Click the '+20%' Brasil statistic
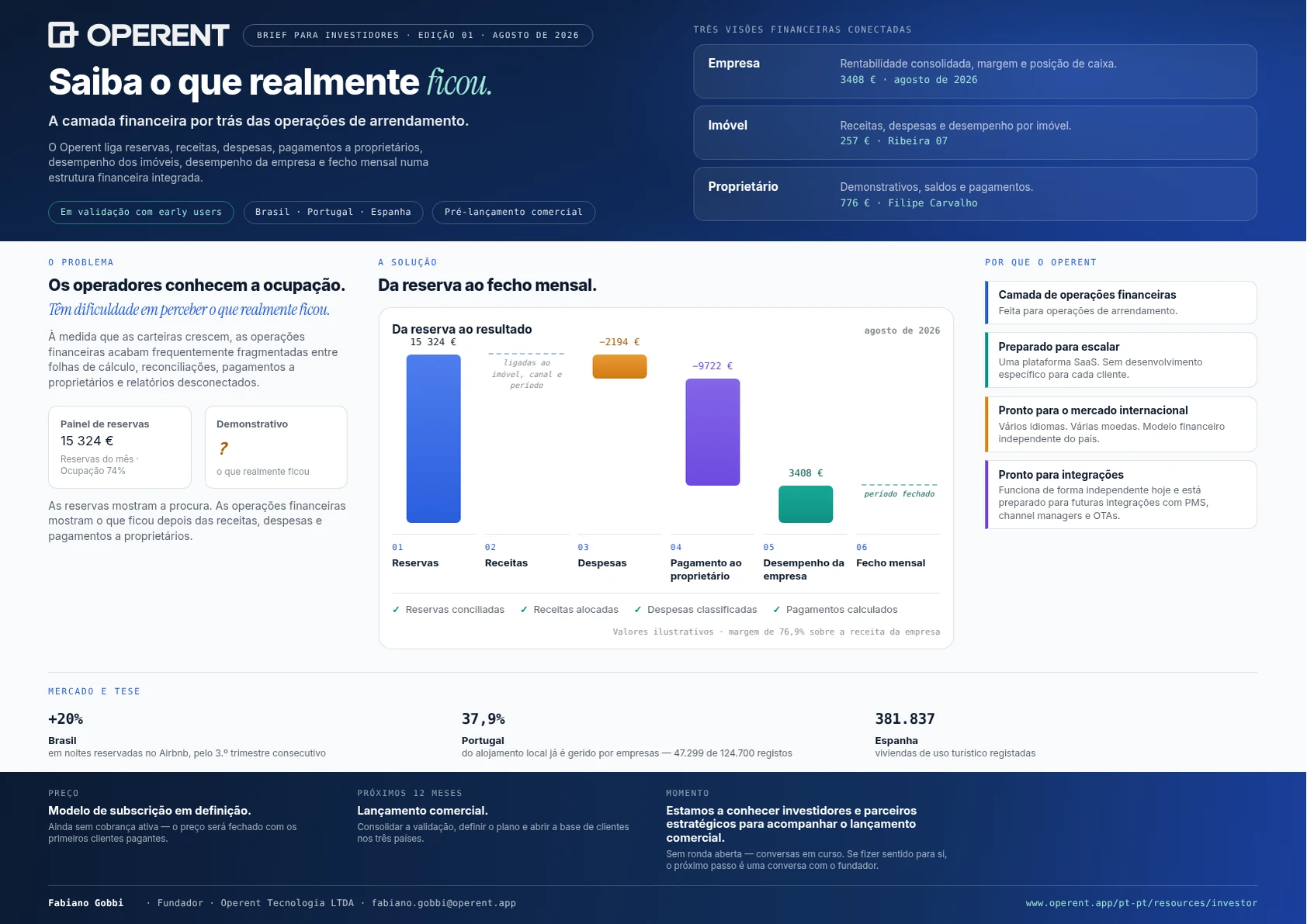 tap(66, 719)
